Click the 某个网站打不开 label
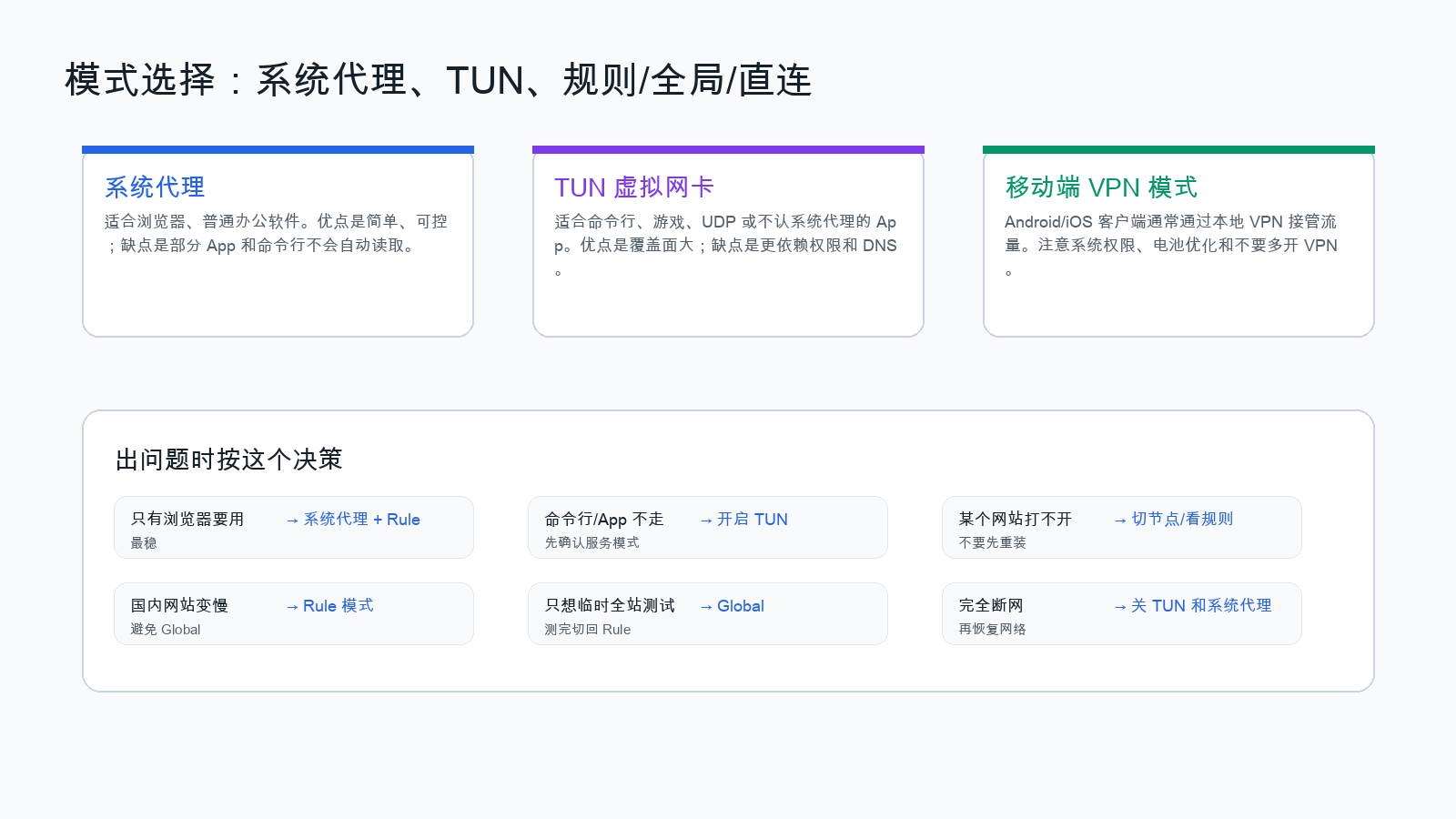The width and height of the screenshot is (1456, 819). [x=1016, y=519]
